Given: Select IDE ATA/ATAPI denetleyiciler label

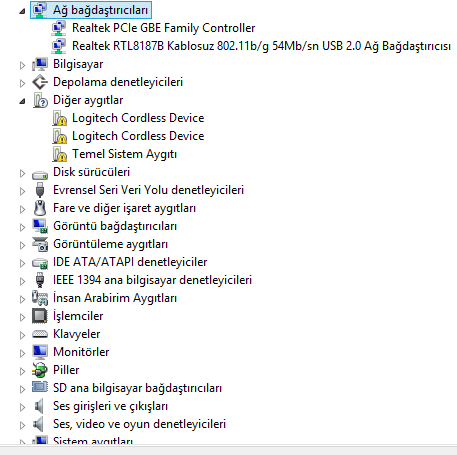Looking at the screenshot, I should point(130,262).
